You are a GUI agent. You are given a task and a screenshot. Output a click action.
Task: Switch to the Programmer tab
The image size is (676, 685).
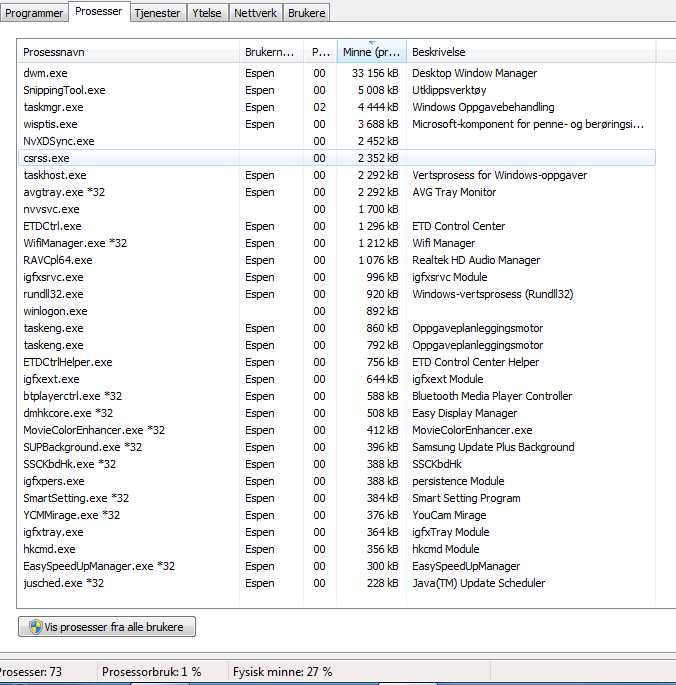point(35,12)
